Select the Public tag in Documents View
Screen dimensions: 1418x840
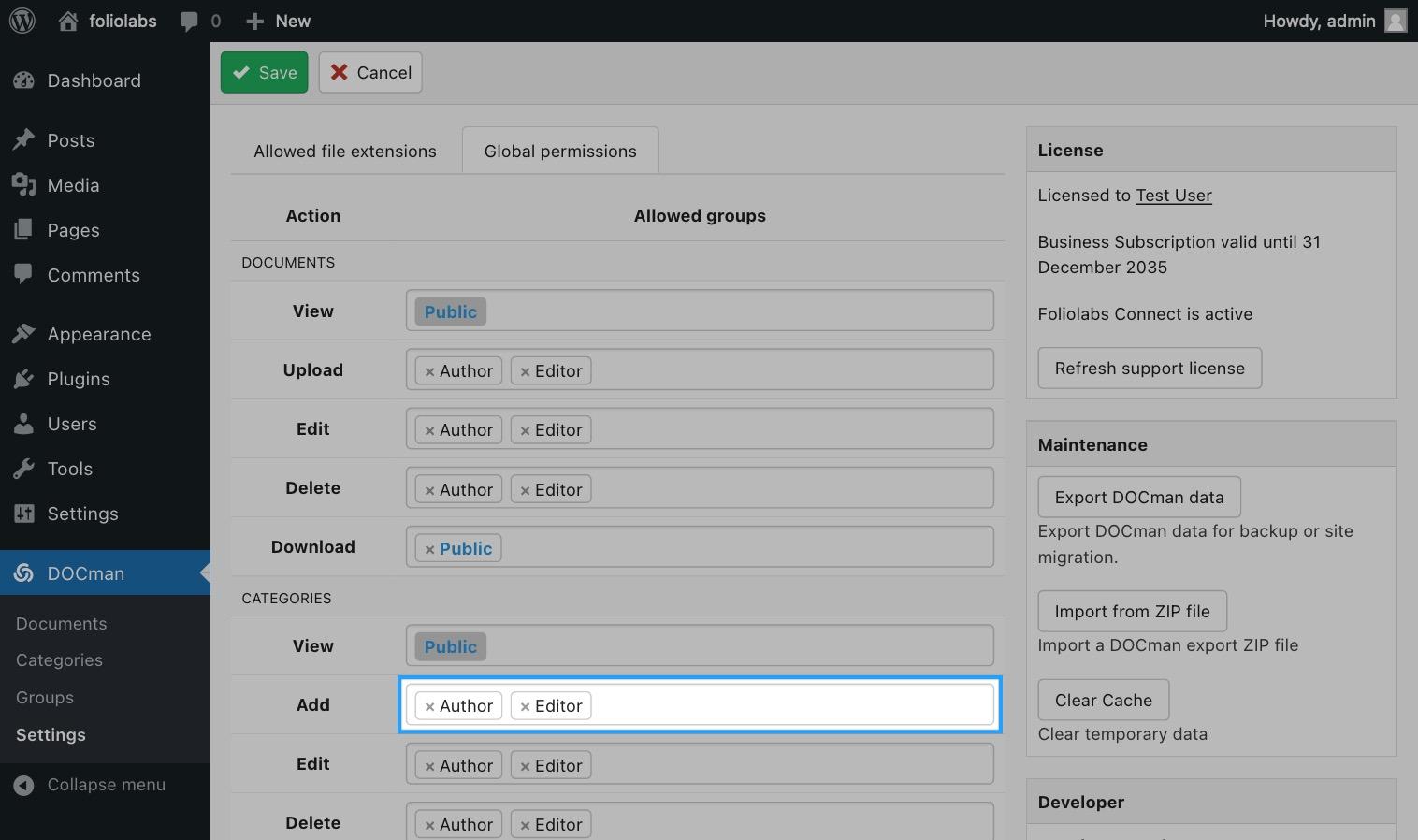pos(451,311)
